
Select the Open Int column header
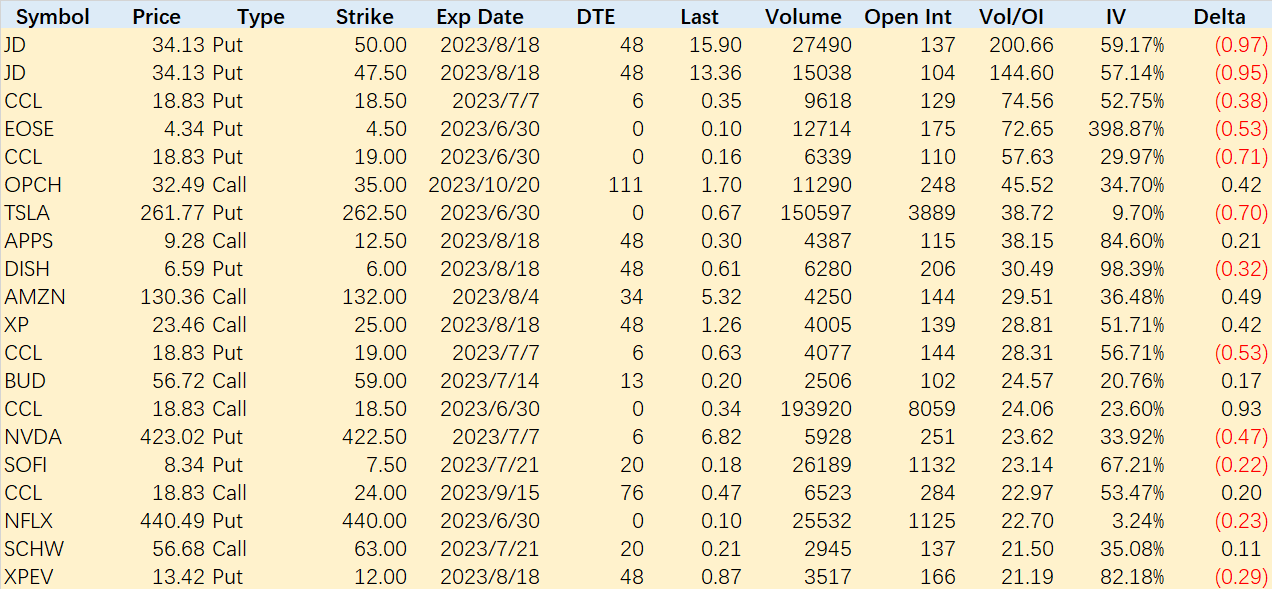coord(908,17)
